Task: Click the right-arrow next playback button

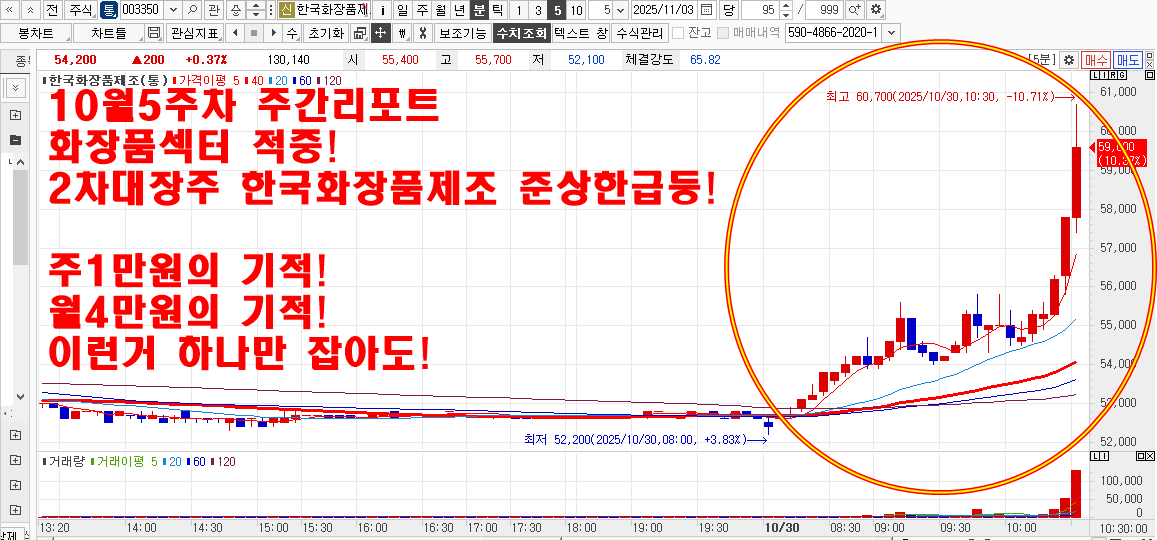Action: click(274, 32)
